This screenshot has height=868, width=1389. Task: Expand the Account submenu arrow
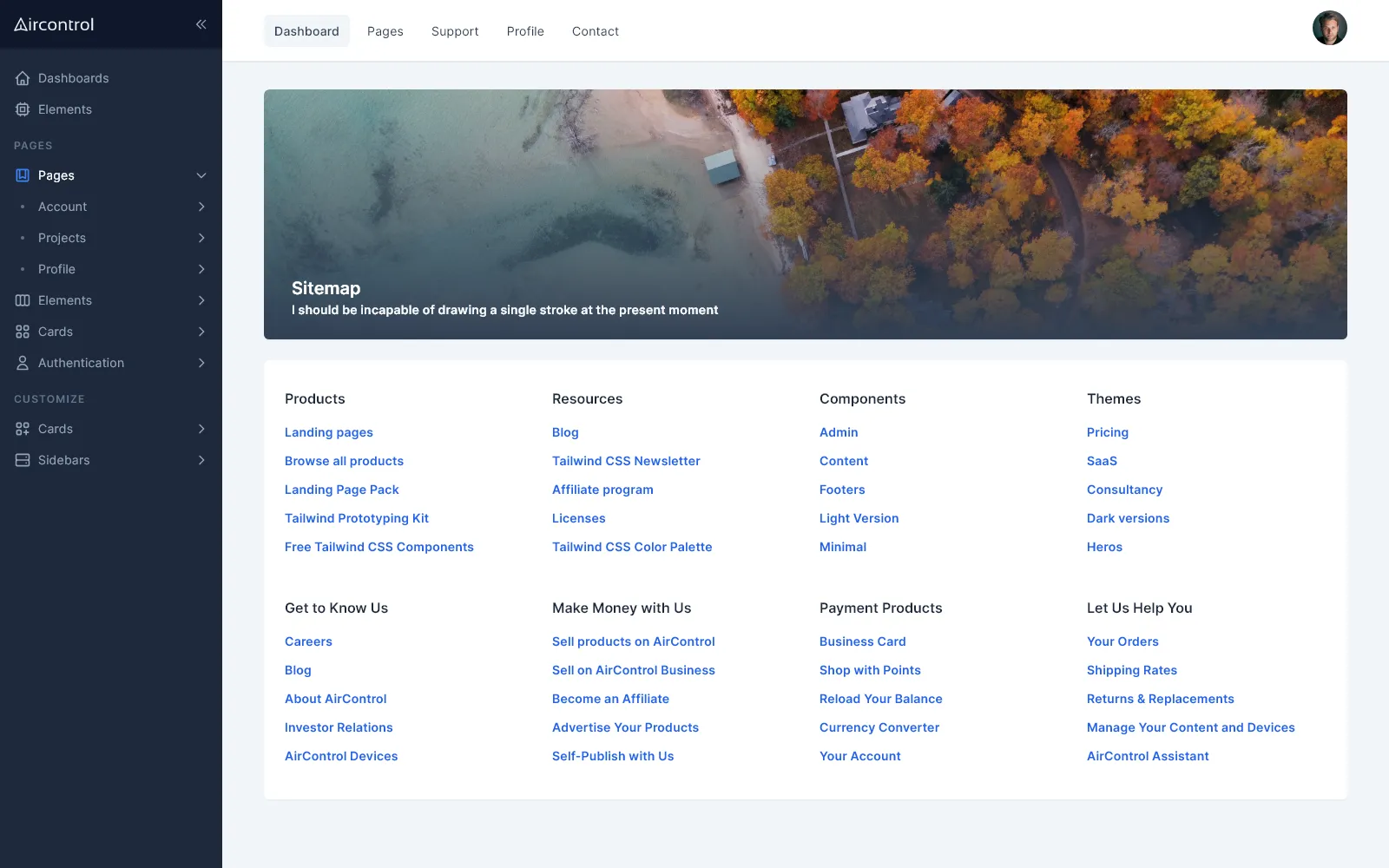[x=201, y=207]
